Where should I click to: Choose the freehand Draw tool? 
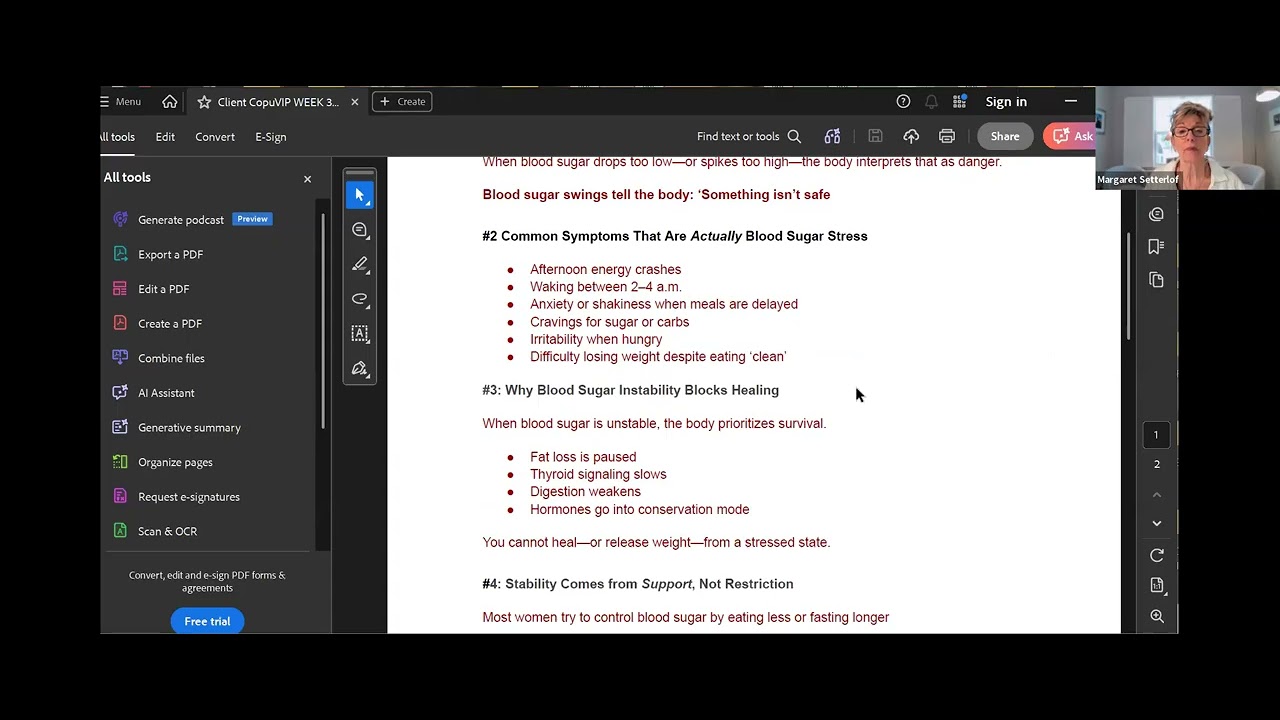tap(360, 299)
